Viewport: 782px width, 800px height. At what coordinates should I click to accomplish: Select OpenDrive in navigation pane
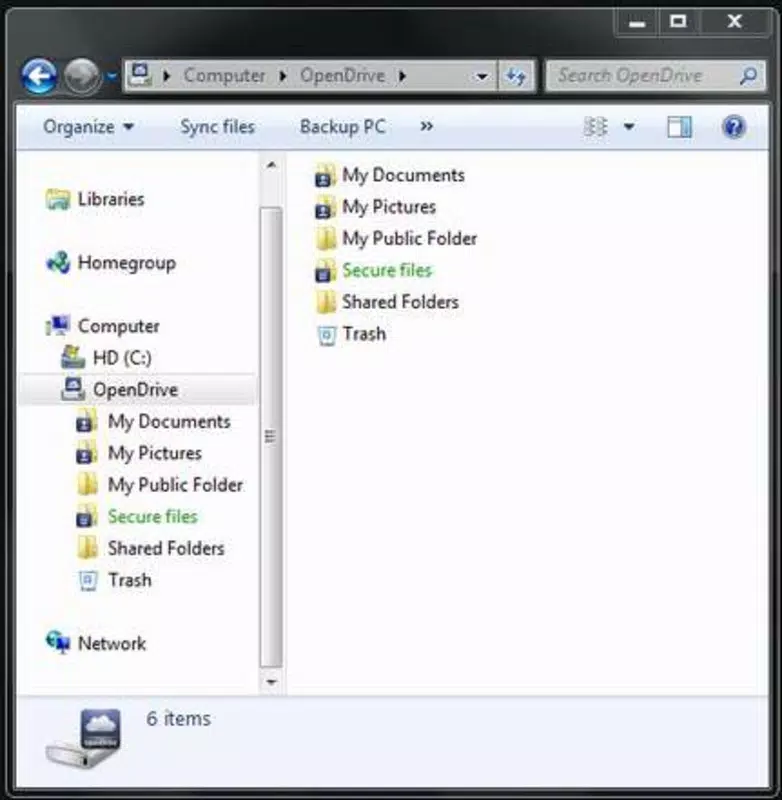tap(135, 390)
